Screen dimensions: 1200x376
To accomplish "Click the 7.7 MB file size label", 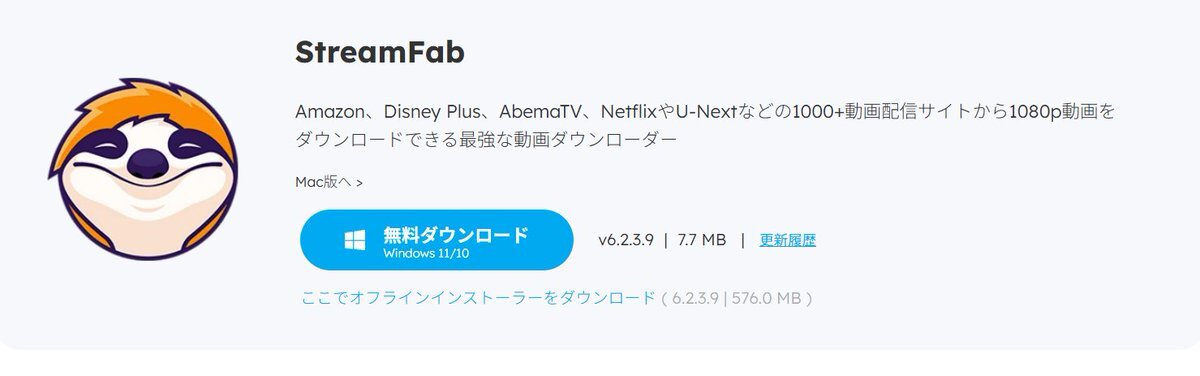I will [701, 240].
